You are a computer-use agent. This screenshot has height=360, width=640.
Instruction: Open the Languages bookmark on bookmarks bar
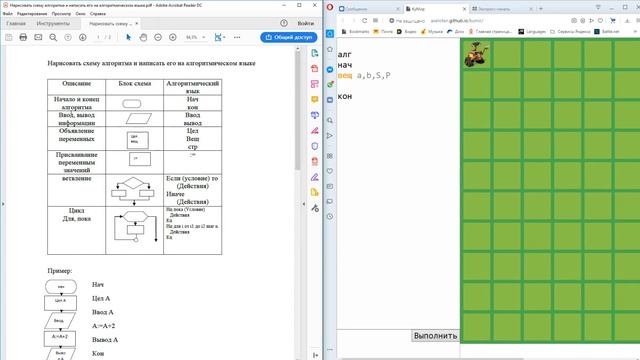tap(532, 31)
